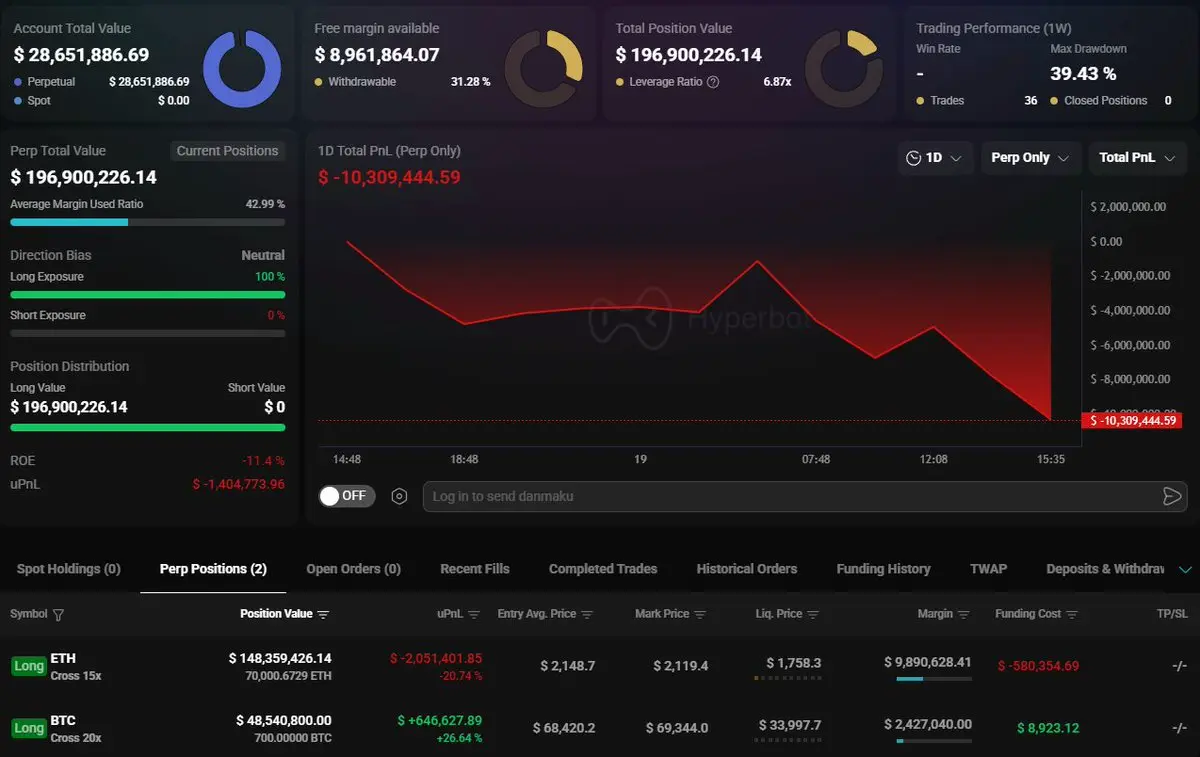Screen dimensions: 1200x757
Task: Click the BTC symbol name
Action: click(63, 720)
